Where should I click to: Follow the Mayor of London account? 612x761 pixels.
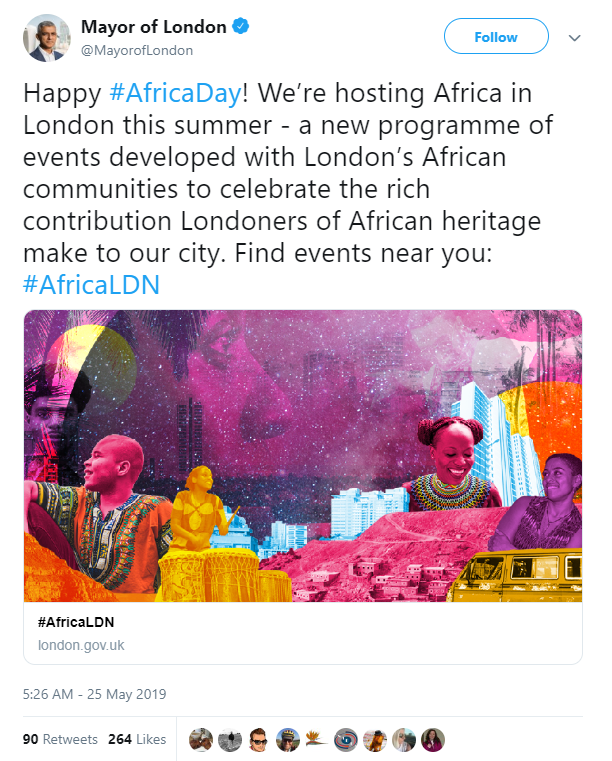(496, 36)
